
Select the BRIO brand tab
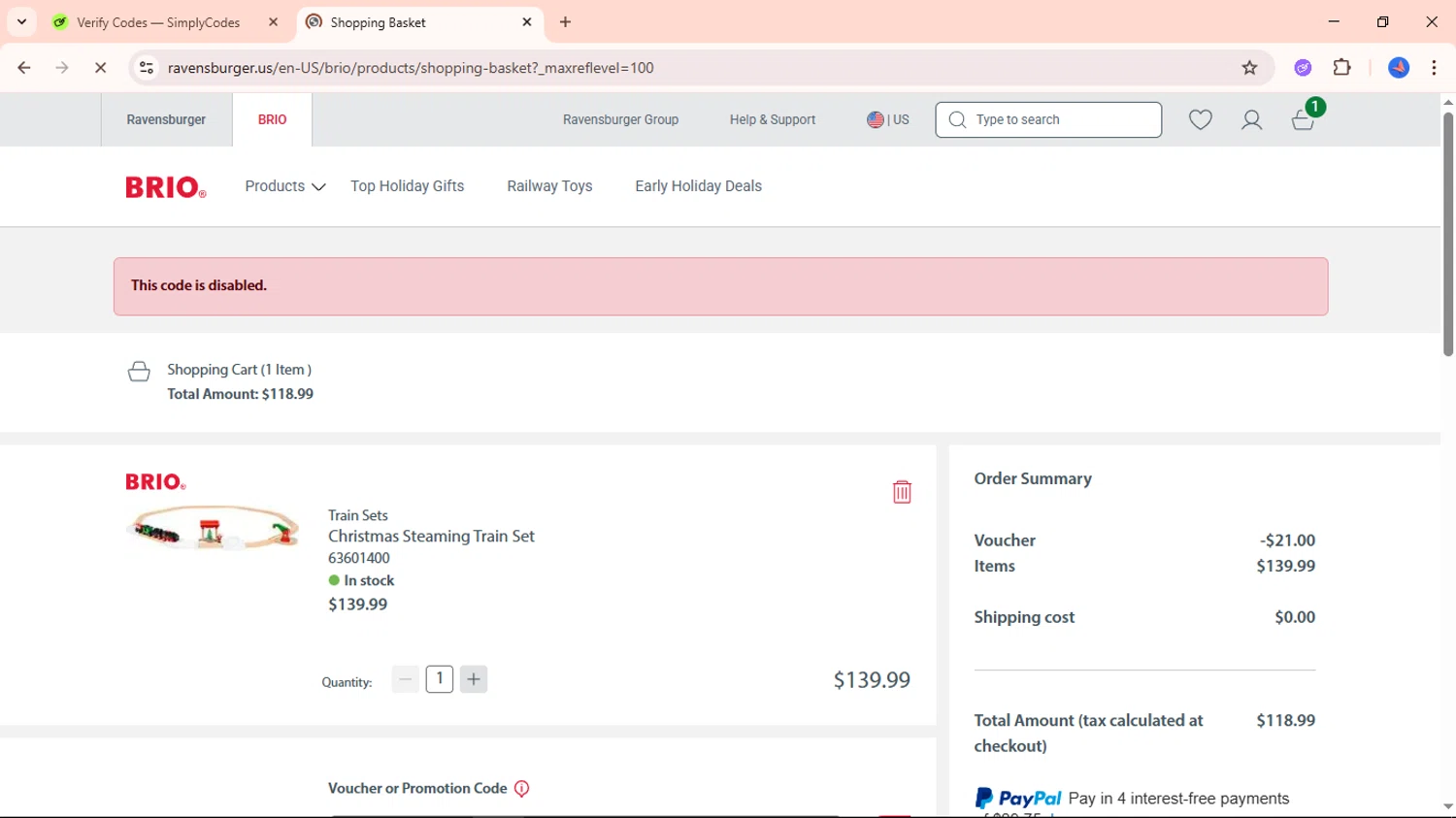tap(272, 119)
